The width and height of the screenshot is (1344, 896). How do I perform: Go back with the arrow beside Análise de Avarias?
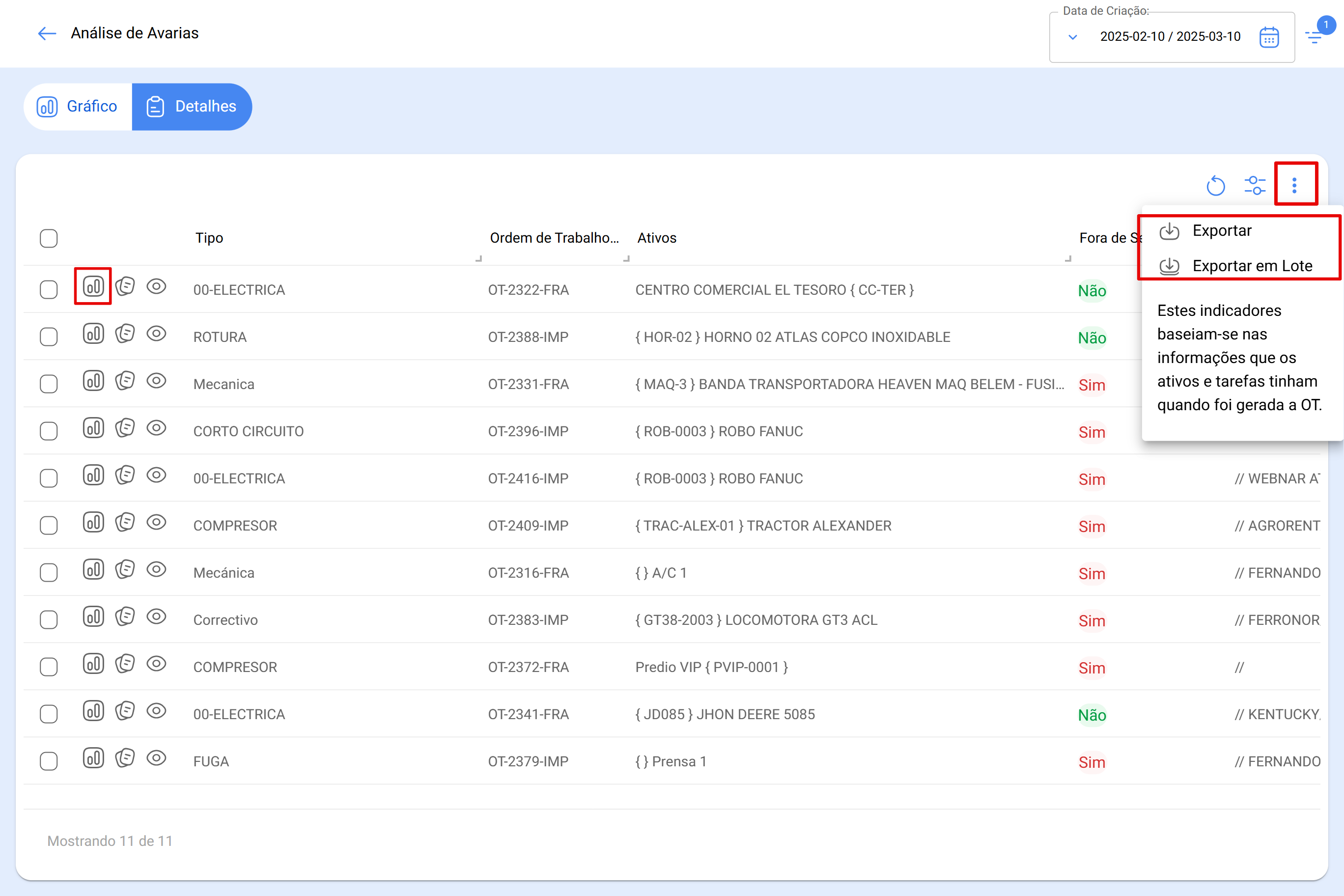click(x=47, y=34)
